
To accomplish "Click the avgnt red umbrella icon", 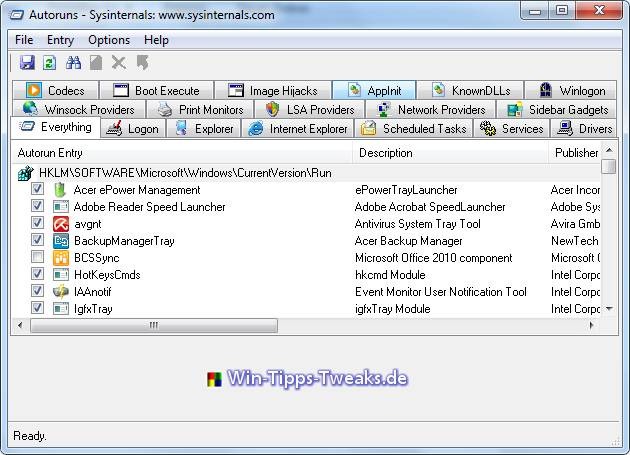I will (61, 224).
